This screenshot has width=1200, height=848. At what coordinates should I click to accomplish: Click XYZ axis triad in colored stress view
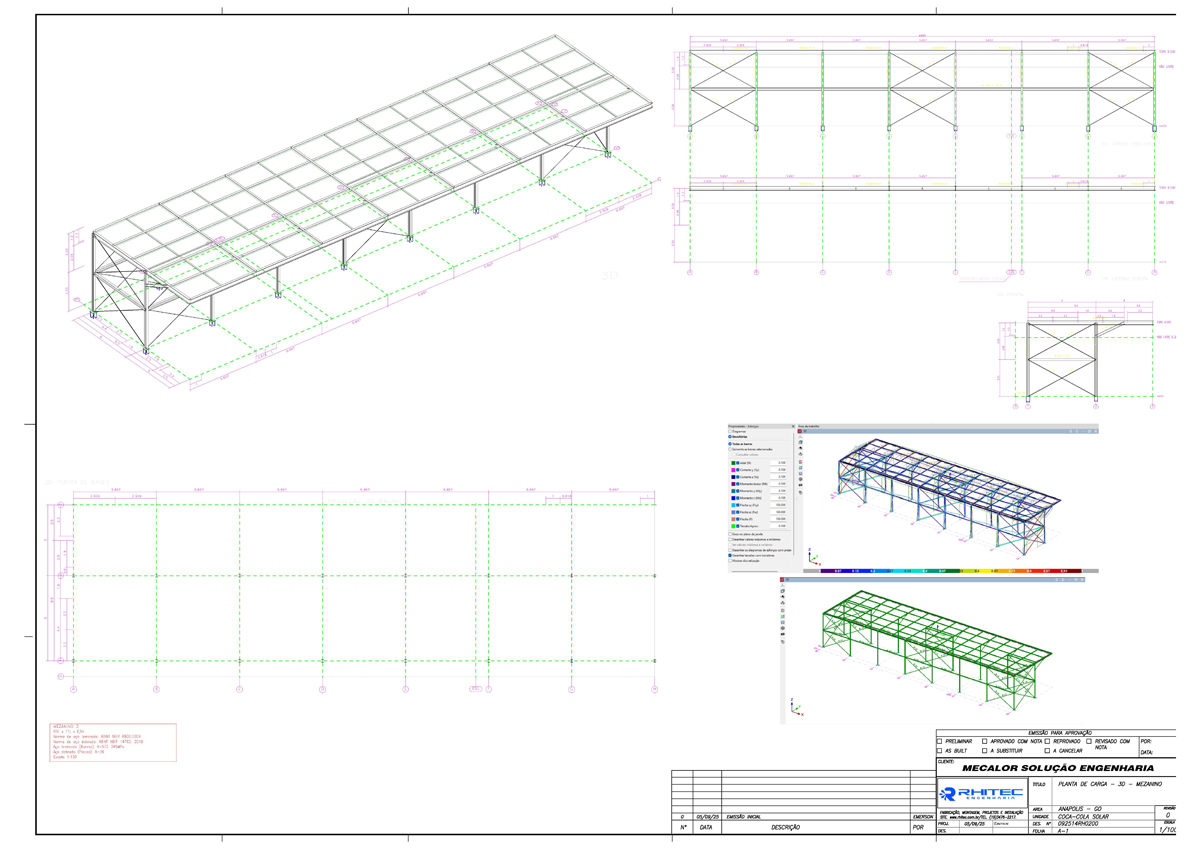[812, 556]
